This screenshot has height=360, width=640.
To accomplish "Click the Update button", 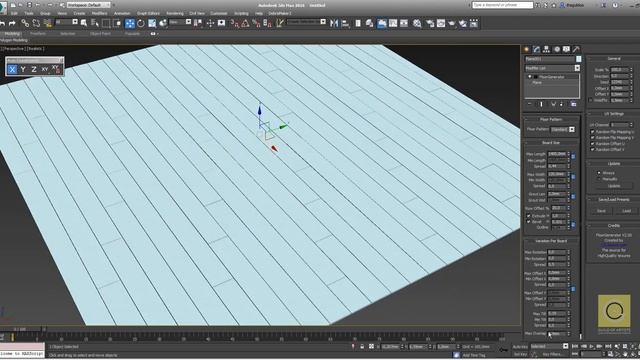I will pos(614,186).
